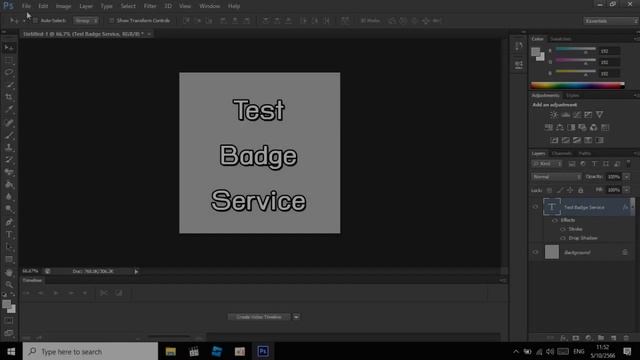640x360 pixels.
Task: Click foreground color swatch in Color panel
Action: 536,51
